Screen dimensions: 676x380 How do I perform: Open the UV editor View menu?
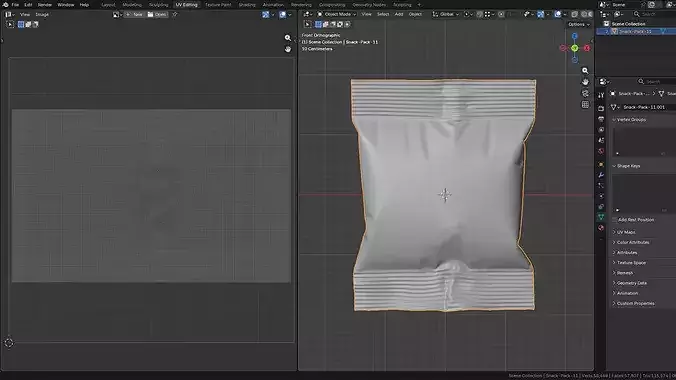coord(25,14)
